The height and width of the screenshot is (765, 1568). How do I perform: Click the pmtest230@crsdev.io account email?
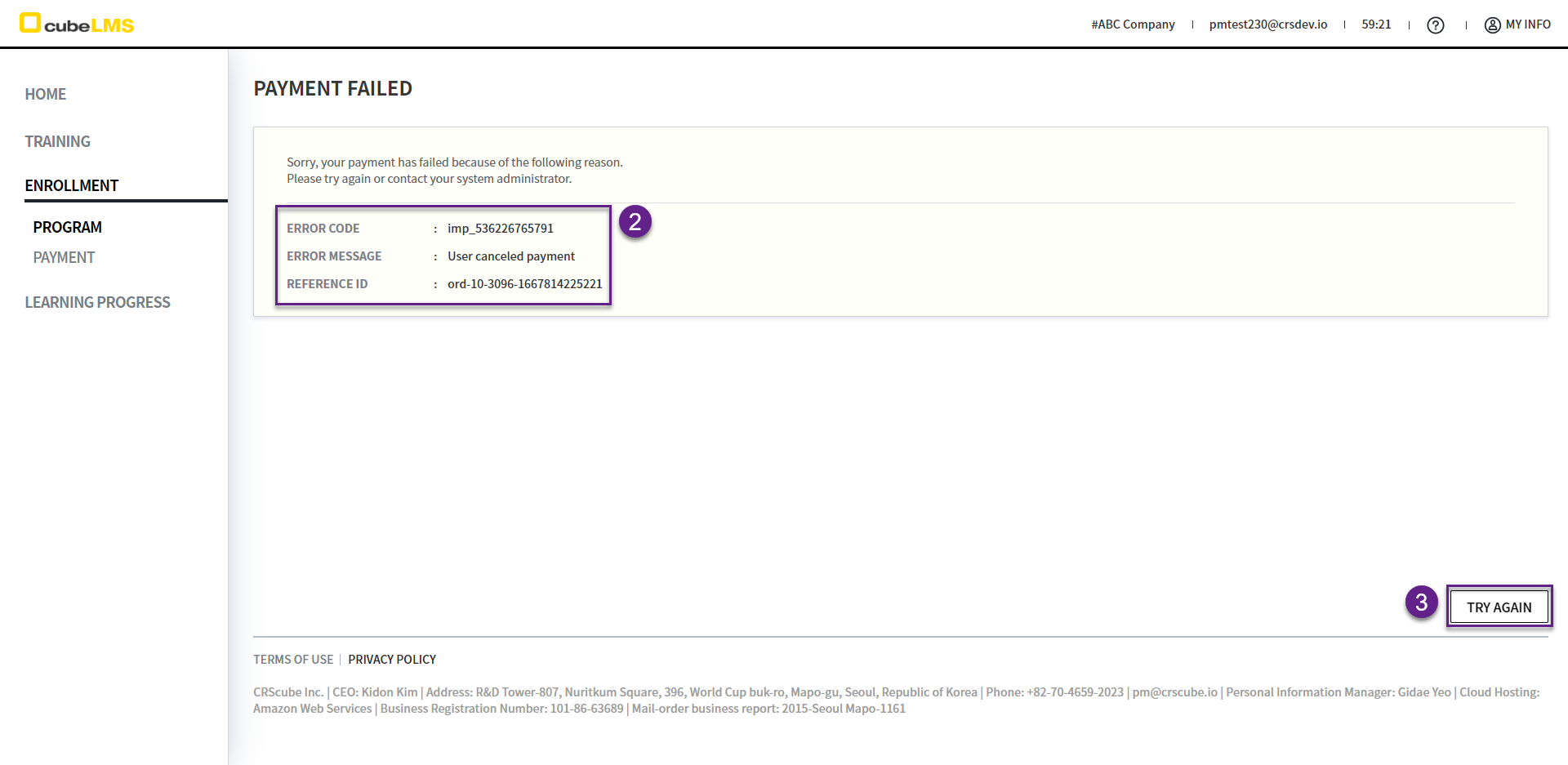point(1267,24)
